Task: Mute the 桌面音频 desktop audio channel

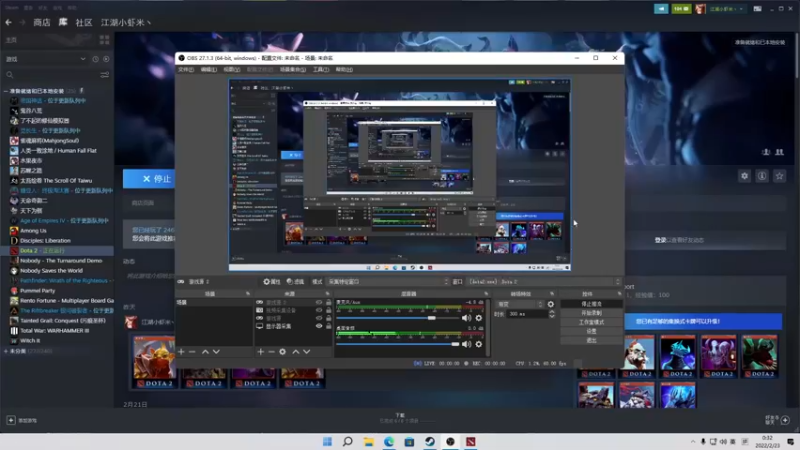Action: click(466, 344)
